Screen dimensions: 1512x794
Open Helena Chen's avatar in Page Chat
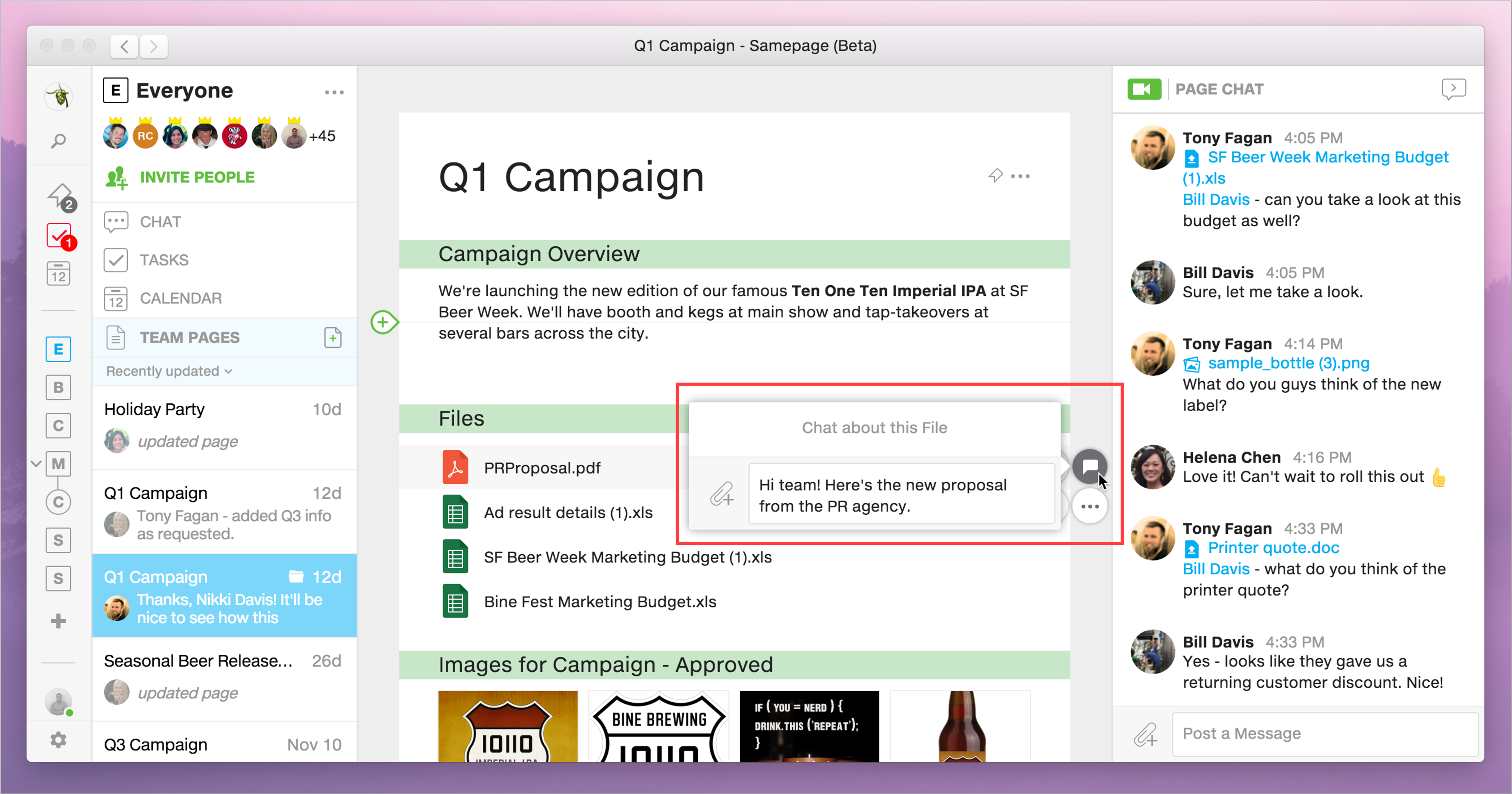point(1153,467)
